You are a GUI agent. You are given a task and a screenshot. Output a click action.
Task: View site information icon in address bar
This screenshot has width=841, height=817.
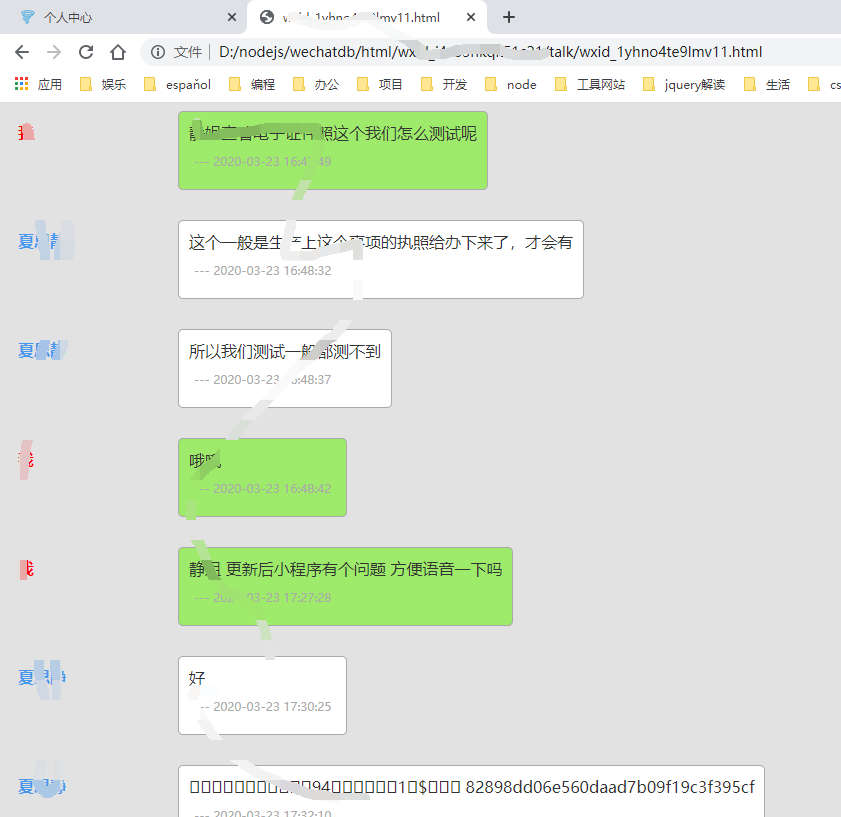click(x=158, y=52)
